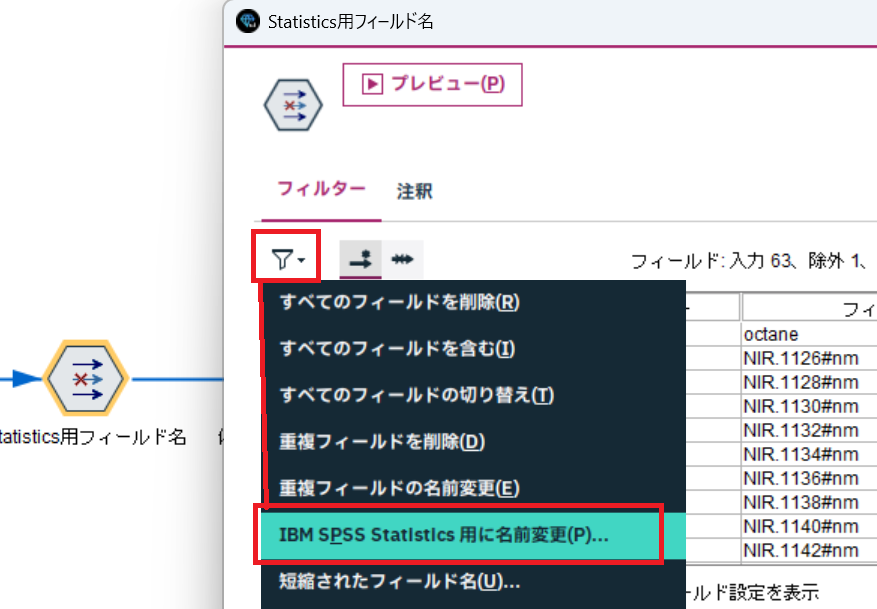Open the filter options funnel dropdown
The width and height of the screenshot is (877, 609).
(287, 259)
